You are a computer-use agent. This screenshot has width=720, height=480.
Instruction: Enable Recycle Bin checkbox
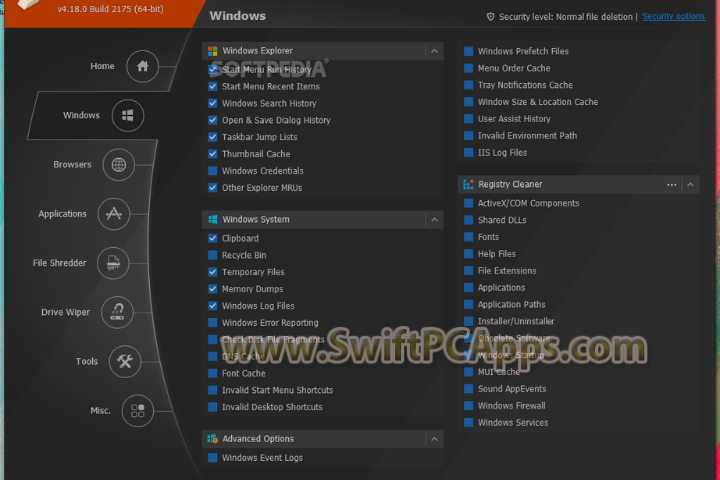pyautogui.click(x=213, y=255)
